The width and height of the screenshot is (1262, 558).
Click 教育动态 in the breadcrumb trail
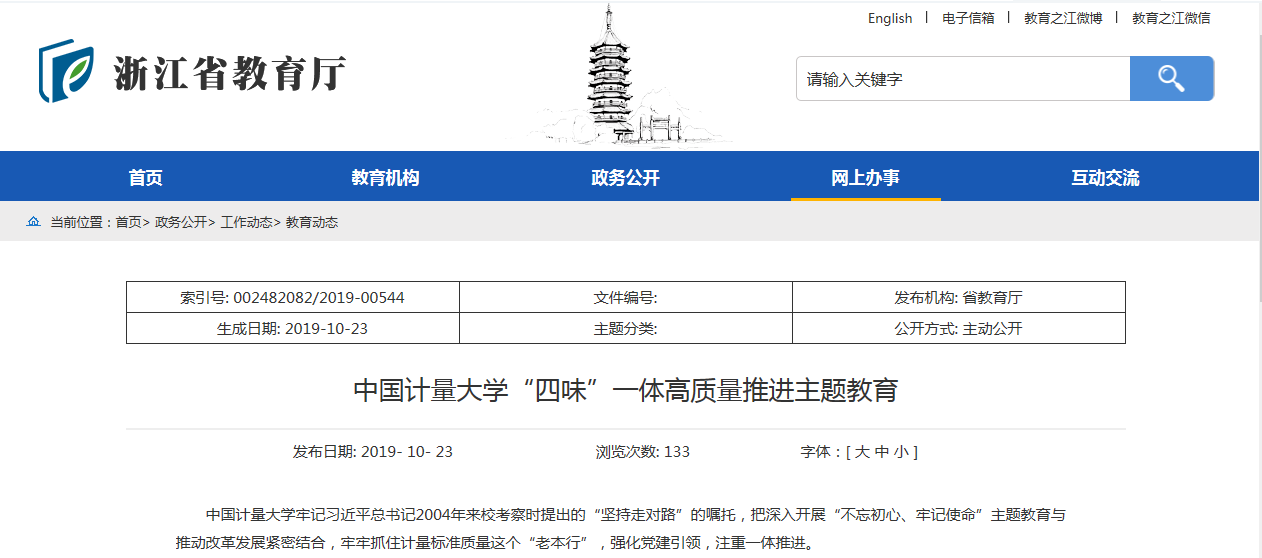[x=312, y=222]
